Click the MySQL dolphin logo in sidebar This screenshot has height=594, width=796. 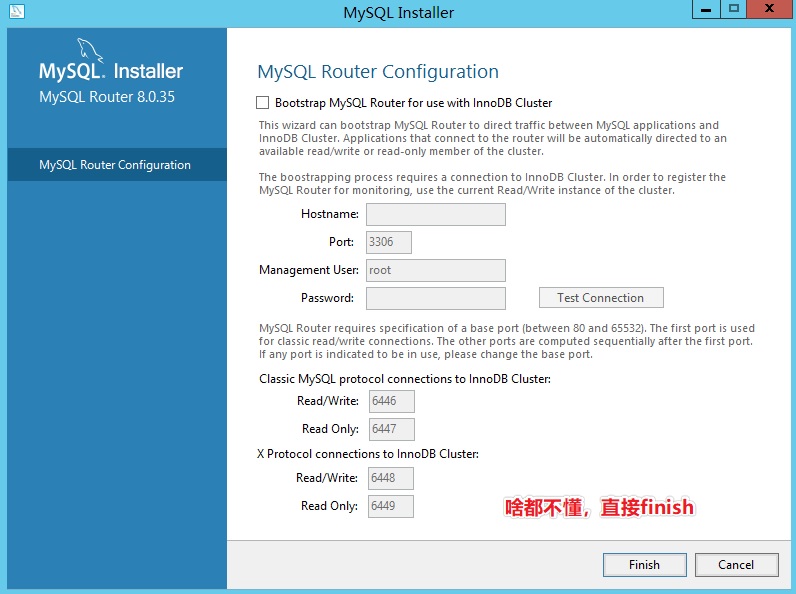(x=90, y=51)
